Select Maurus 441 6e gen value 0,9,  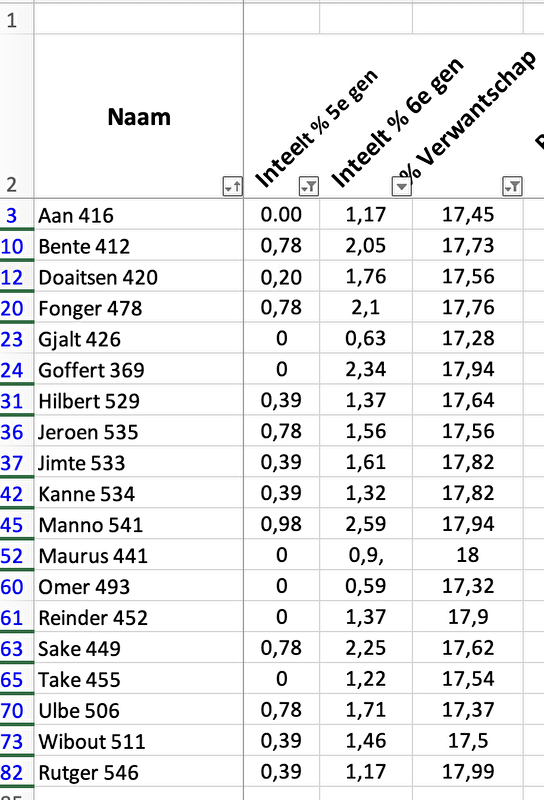366,555
